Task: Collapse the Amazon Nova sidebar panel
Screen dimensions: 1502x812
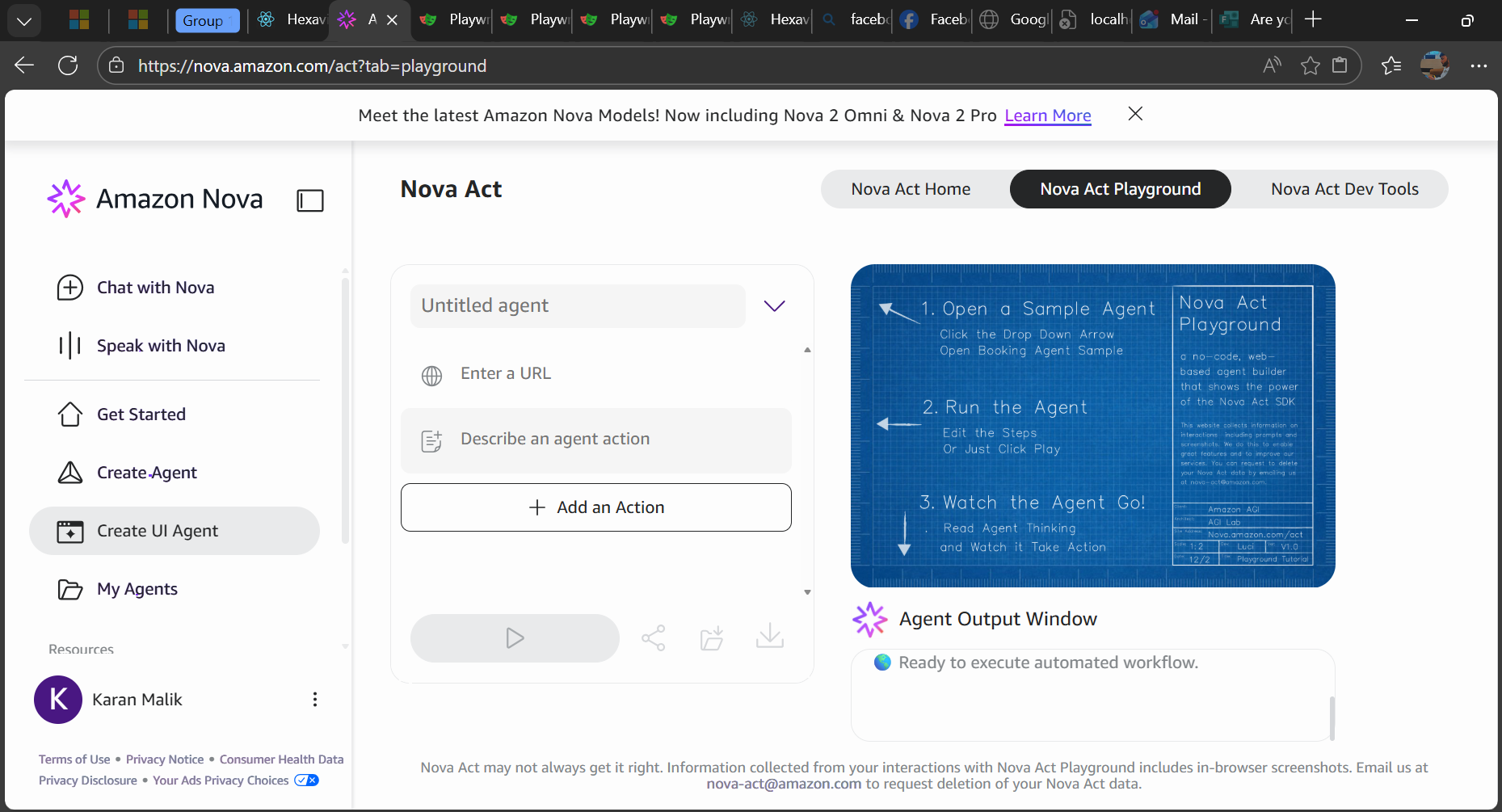Action: coord(310,200)
